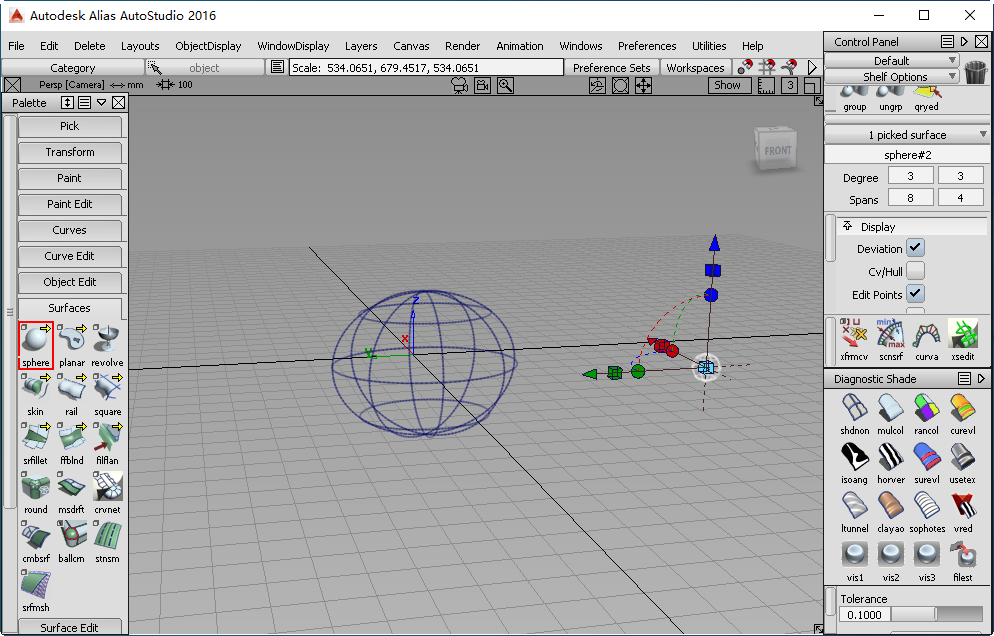Open the Preferences menu

point(647,46)
